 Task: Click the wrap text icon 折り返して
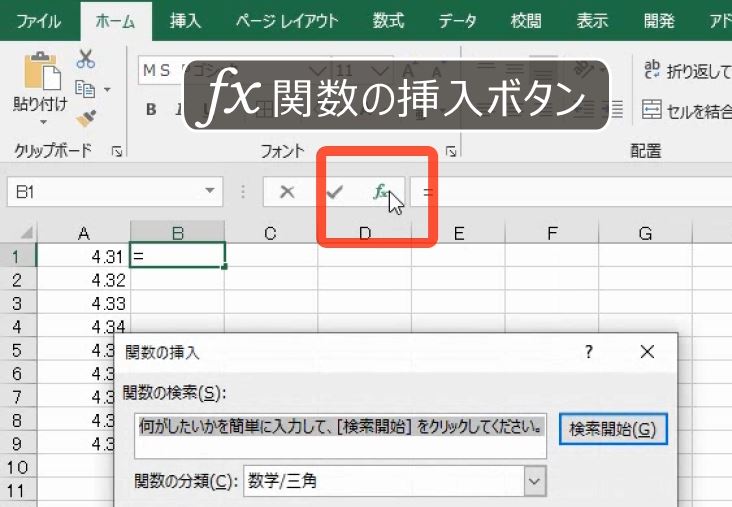tap(652, 70)
